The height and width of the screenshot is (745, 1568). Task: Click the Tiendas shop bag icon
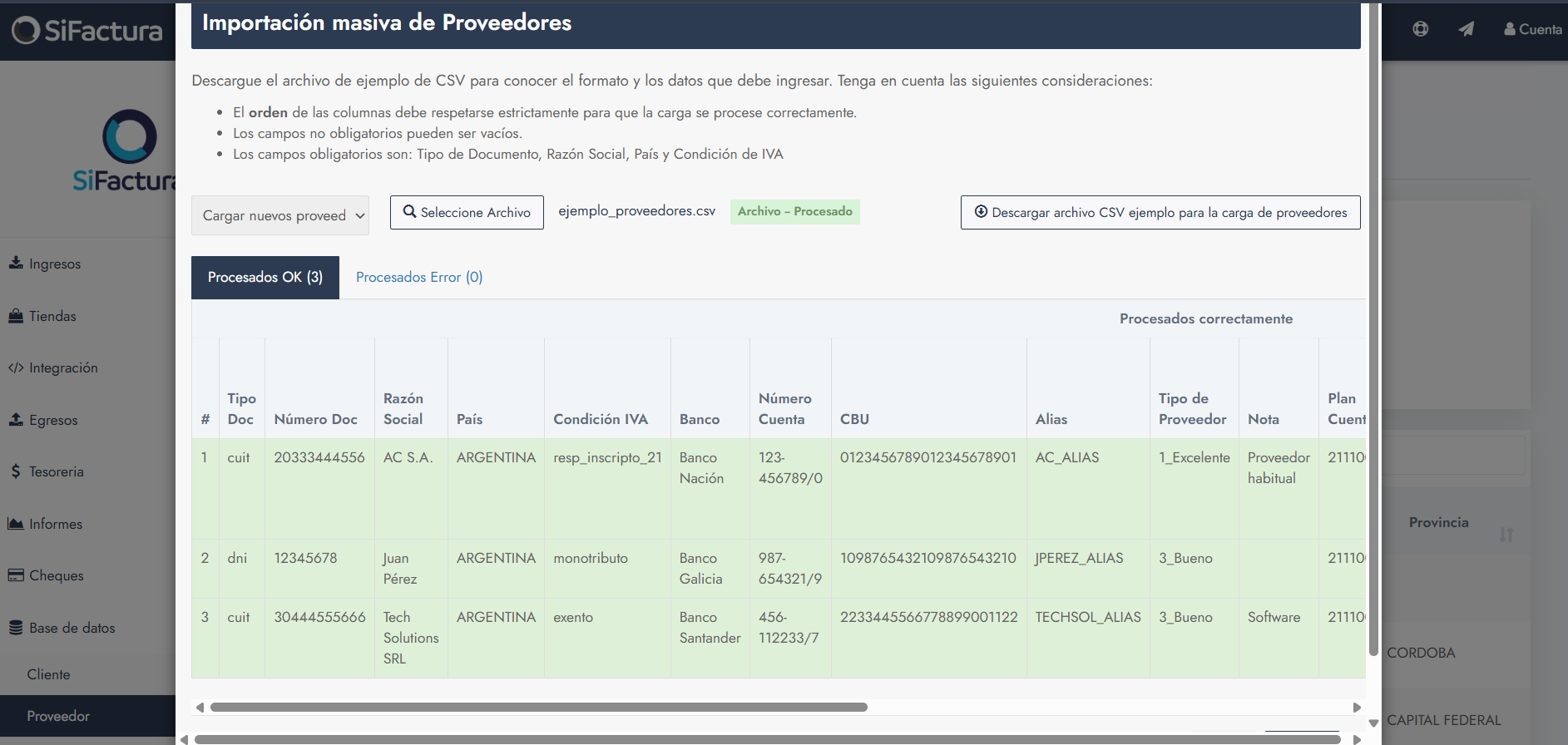click(16, 316)
